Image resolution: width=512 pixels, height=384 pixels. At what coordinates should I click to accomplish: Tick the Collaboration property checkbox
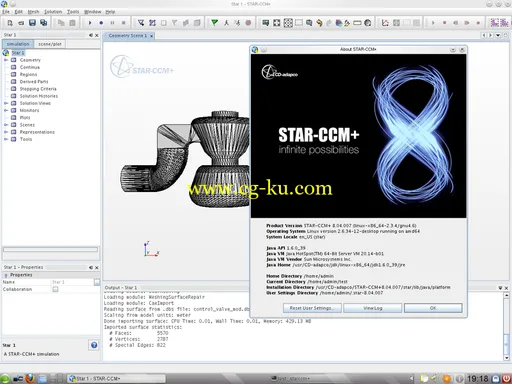tap(55, 289)
